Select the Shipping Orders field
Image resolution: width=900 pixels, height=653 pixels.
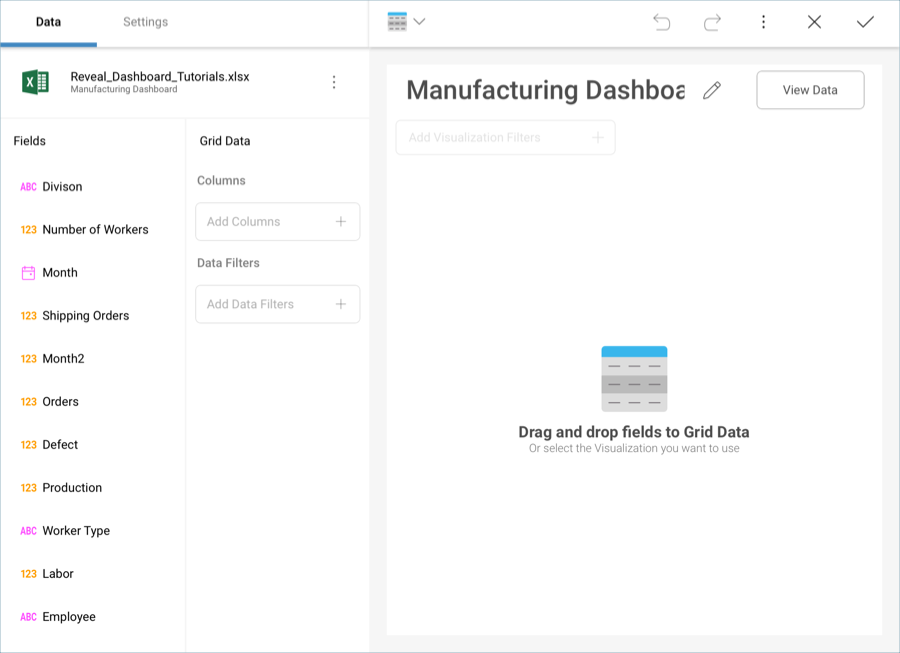(x=85, y=316)
